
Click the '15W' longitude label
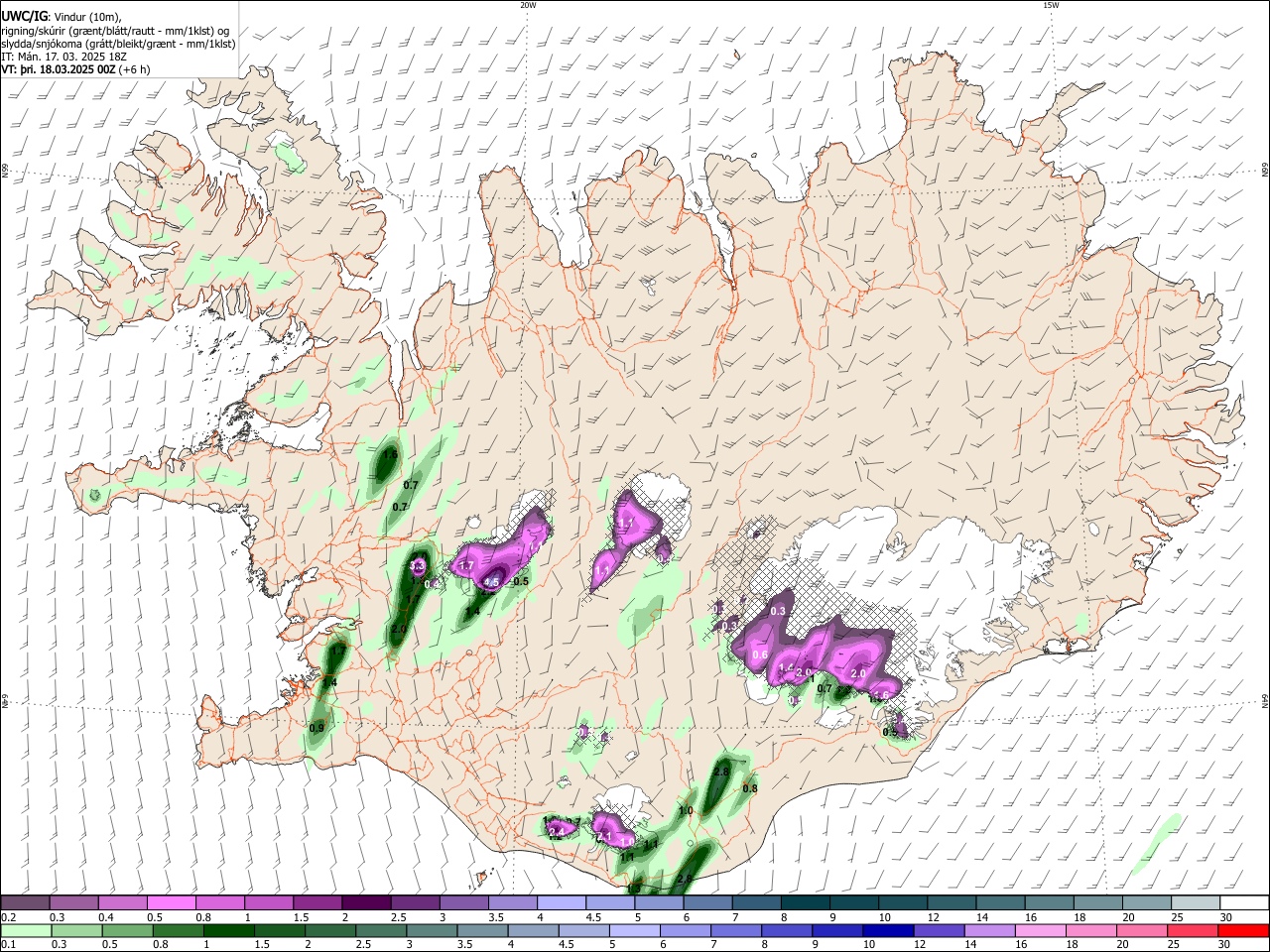click(1051, 5)
